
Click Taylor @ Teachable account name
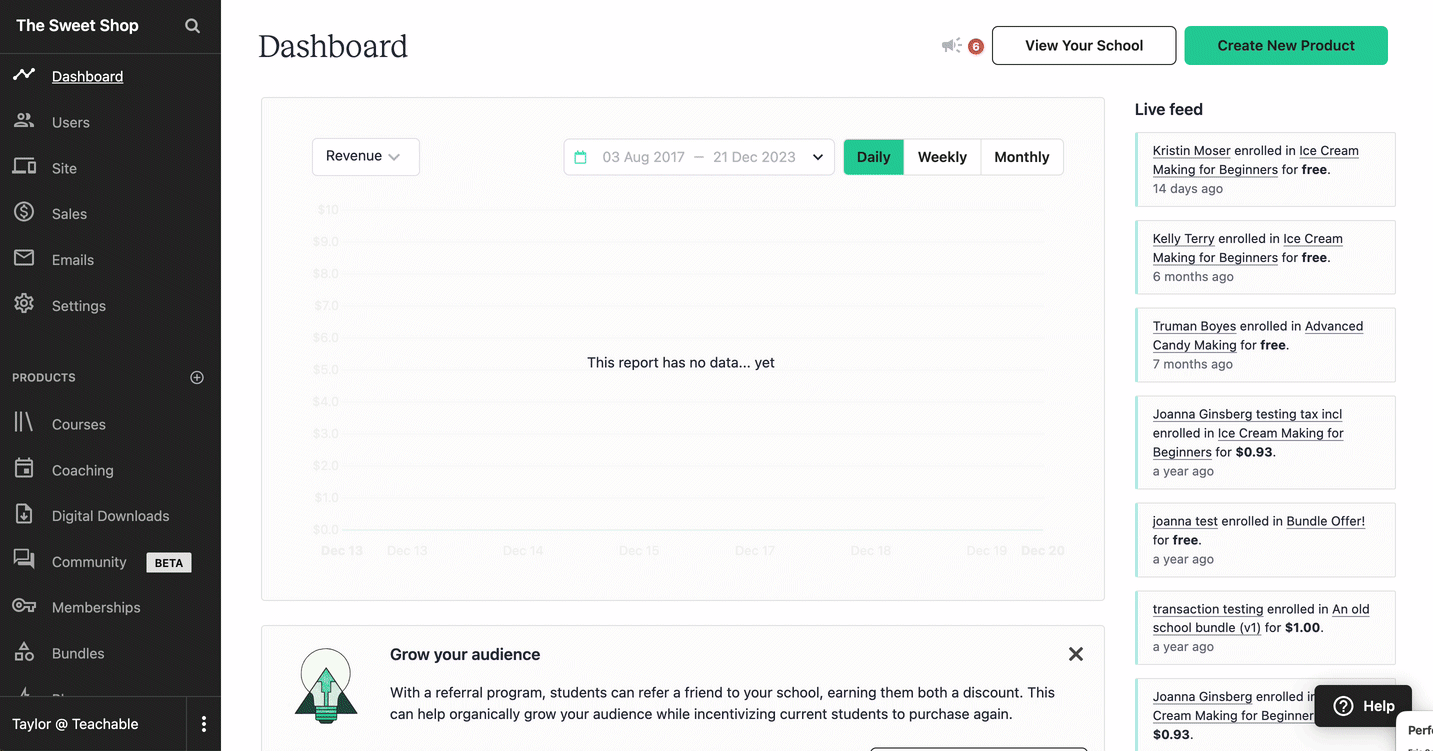(x=75, y=724)
